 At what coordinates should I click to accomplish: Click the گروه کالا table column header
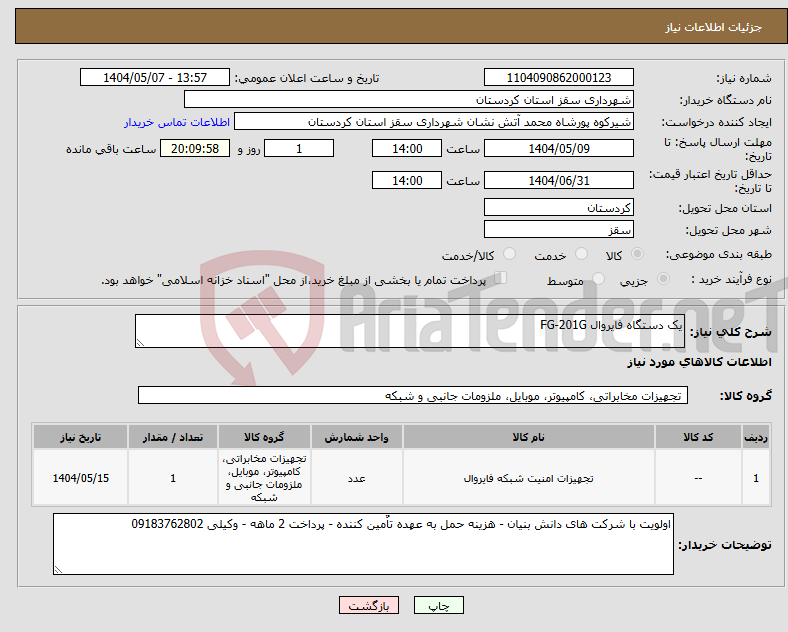pyautogui.click(x=264, y=437)
